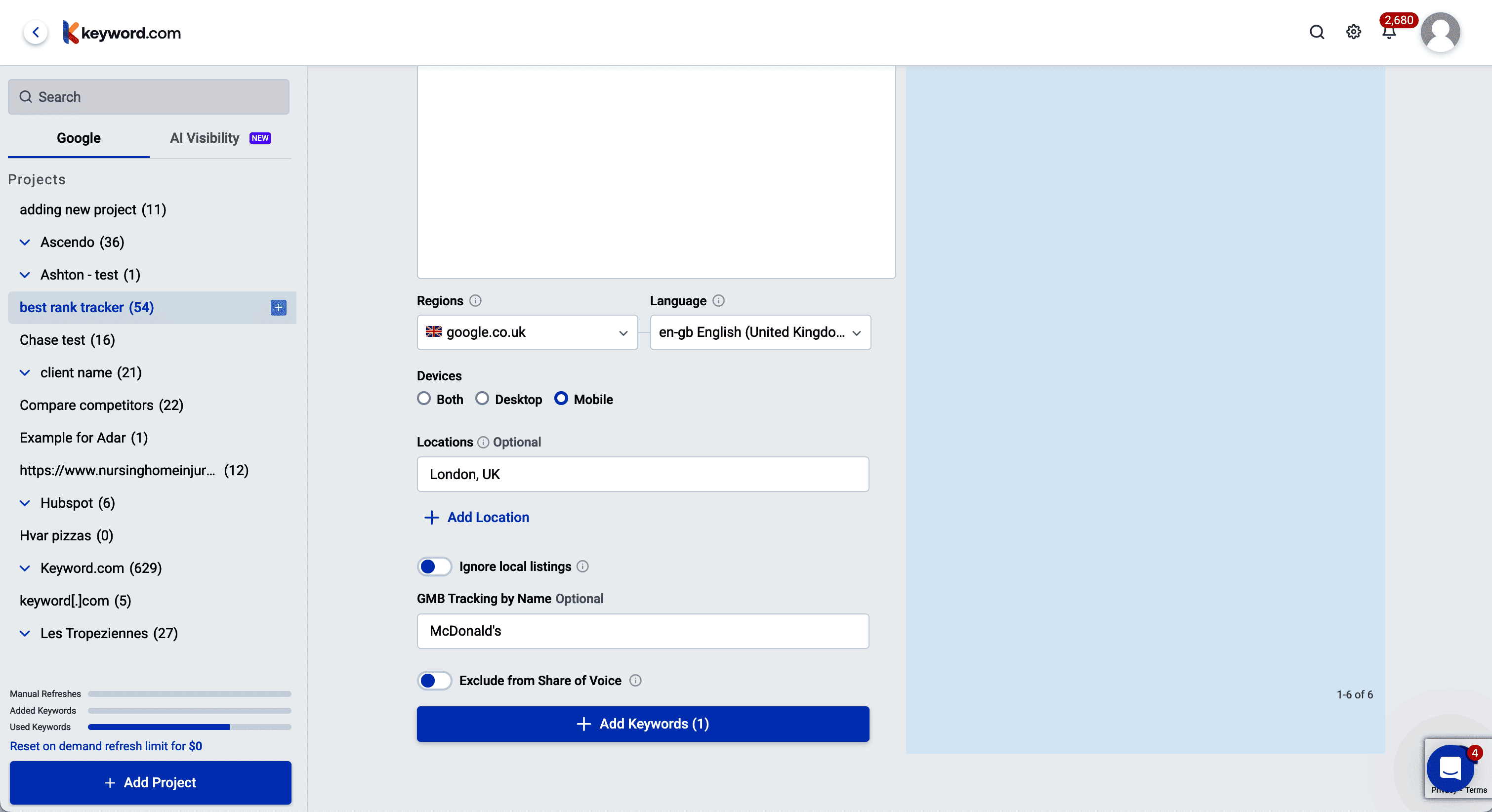
Task: Open the google.co.uk Regions dropdown
Action: (527, 332)
